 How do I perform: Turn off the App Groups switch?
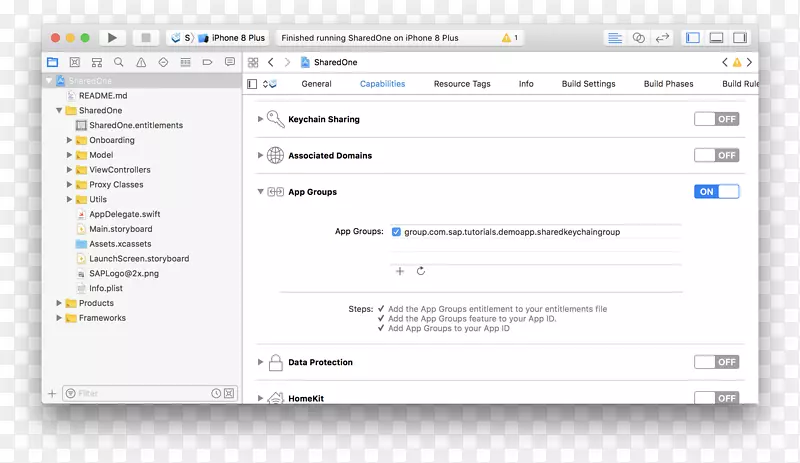coord(716,192)
